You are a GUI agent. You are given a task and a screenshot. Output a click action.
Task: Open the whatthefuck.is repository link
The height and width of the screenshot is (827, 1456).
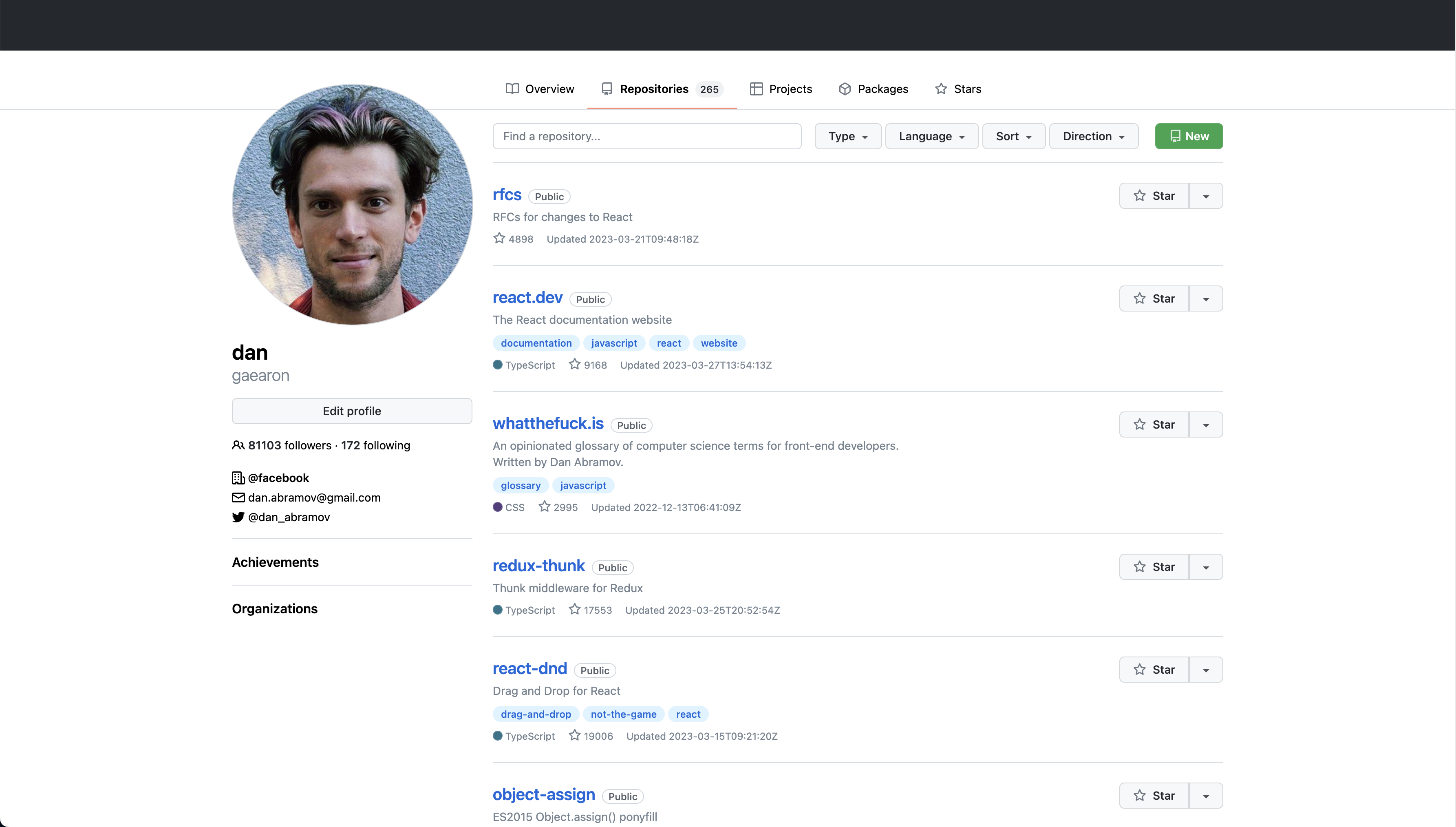[548, 424]
